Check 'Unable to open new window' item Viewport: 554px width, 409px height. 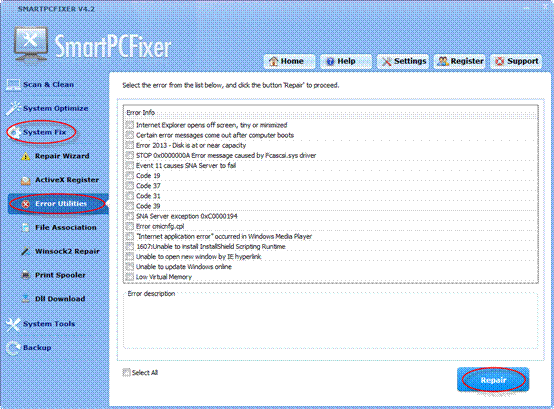coord(130,256)
